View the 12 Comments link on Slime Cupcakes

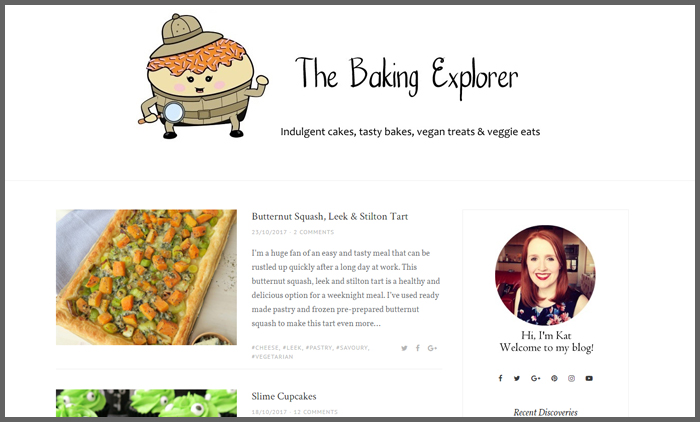point(315,412)
